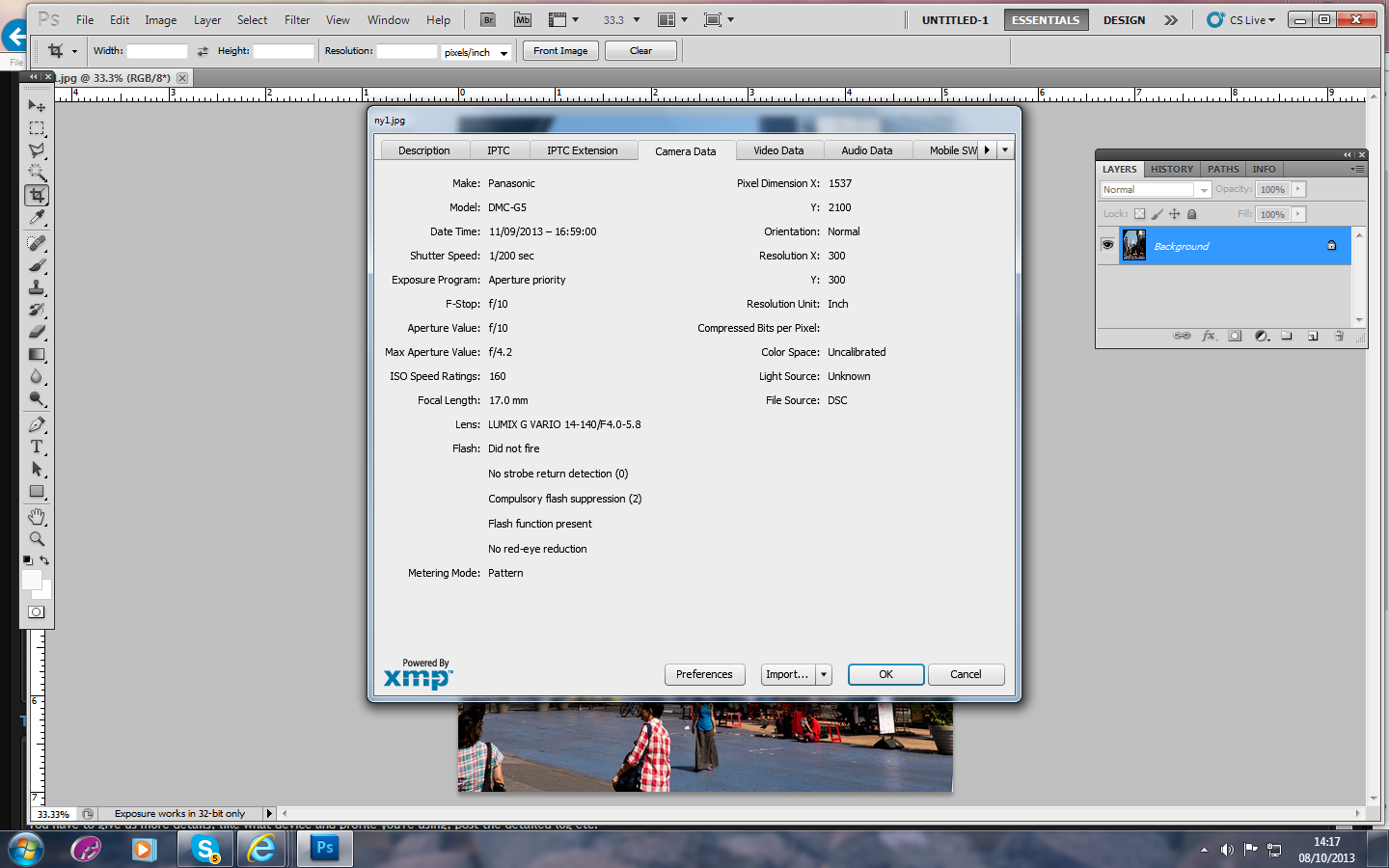Pick the Type tool in the toolbox
This screenshot has height=868, width=1389.
point(37,447)
